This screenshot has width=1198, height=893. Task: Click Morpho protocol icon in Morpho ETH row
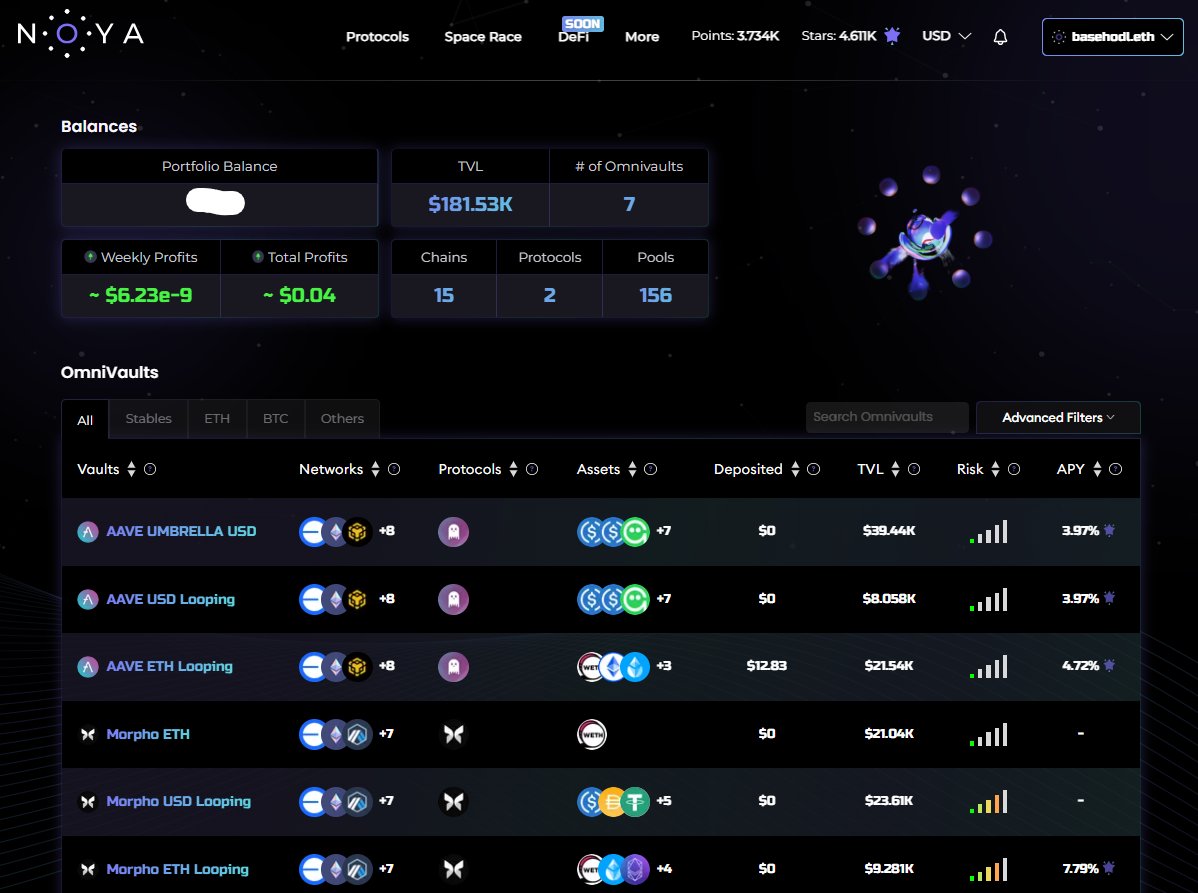point(453,734)
